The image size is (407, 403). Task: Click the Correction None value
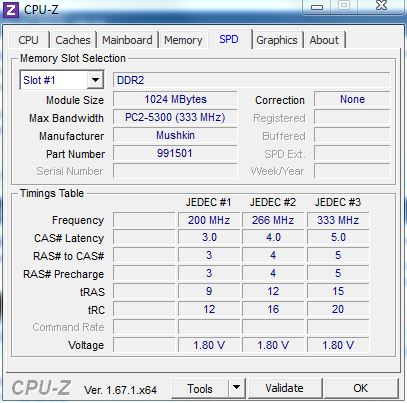point(352,99)
